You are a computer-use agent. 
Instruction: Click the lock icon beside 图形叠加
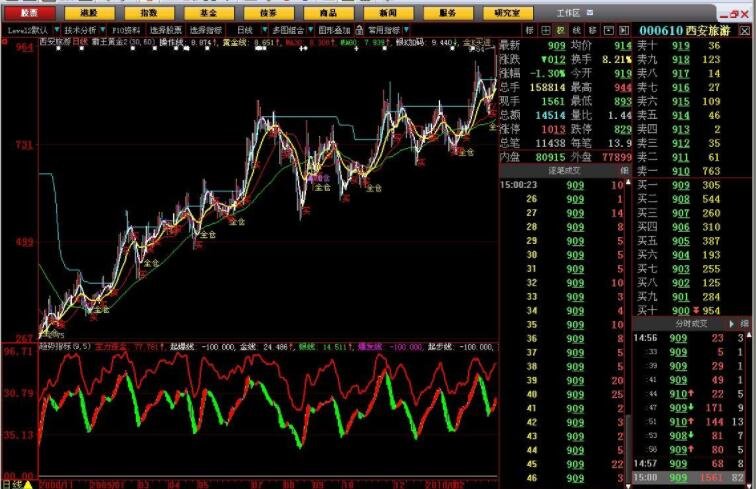(359, 30)
